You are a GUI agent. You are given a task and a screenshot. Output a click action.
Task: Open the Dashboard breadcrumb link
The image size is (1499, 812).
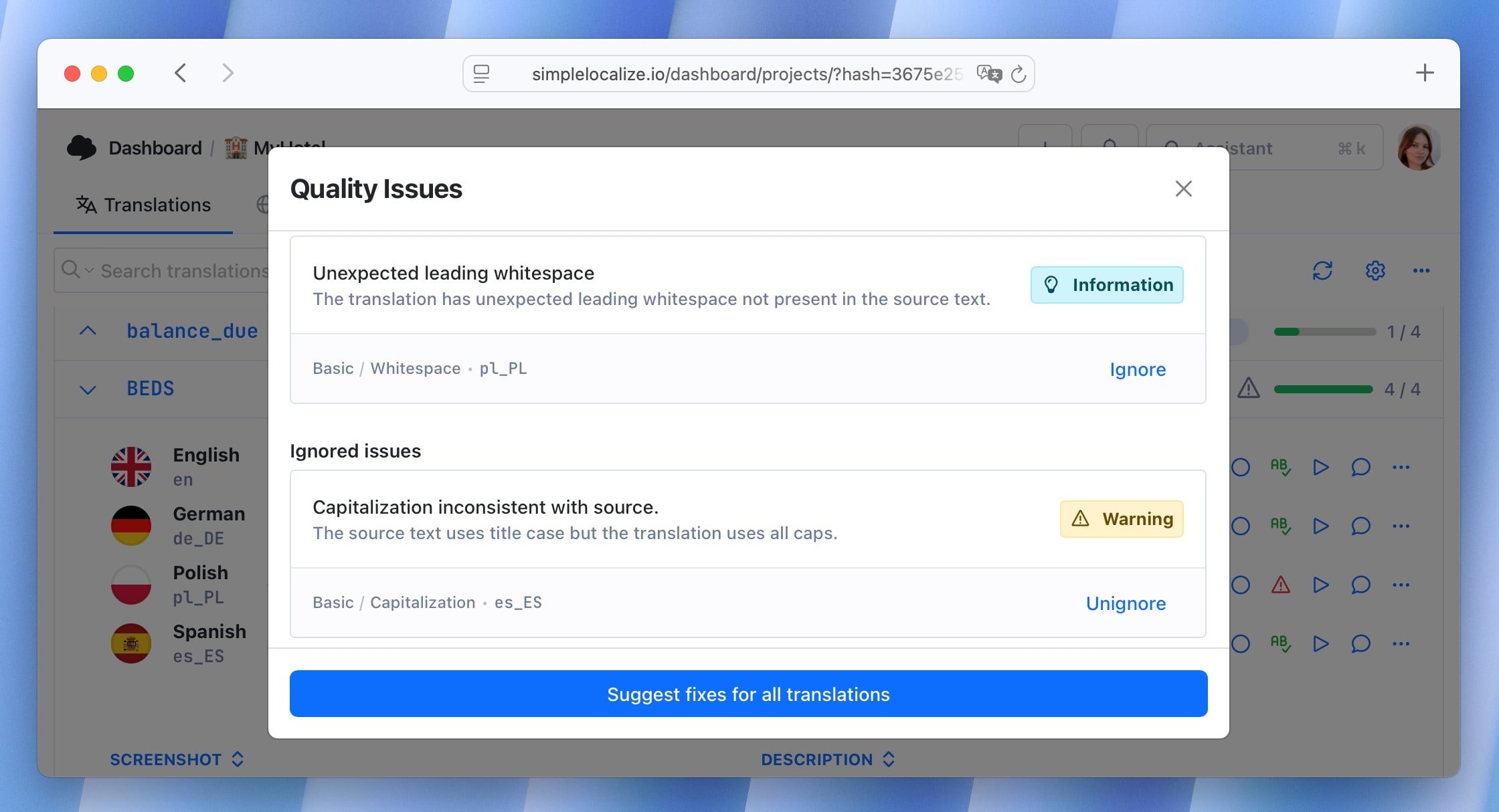tap(155, 147)
